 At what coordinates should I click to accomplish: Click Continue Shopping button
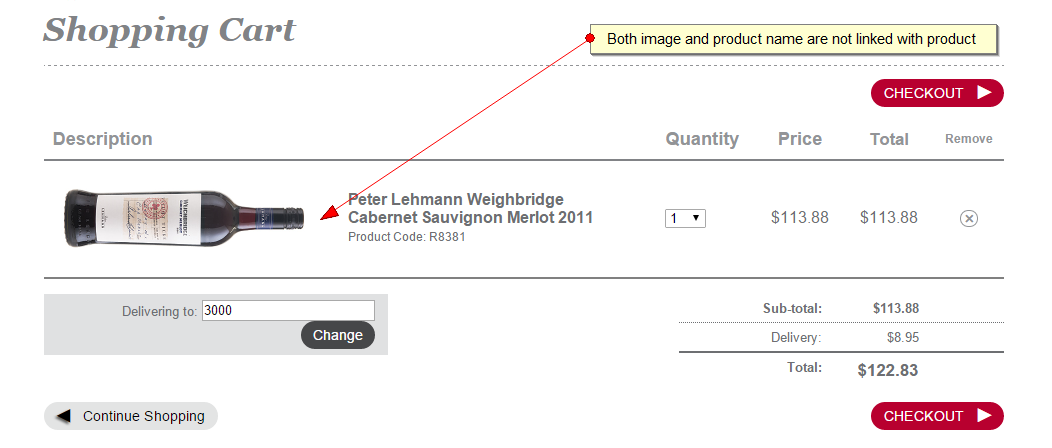[x=131, y=416]
